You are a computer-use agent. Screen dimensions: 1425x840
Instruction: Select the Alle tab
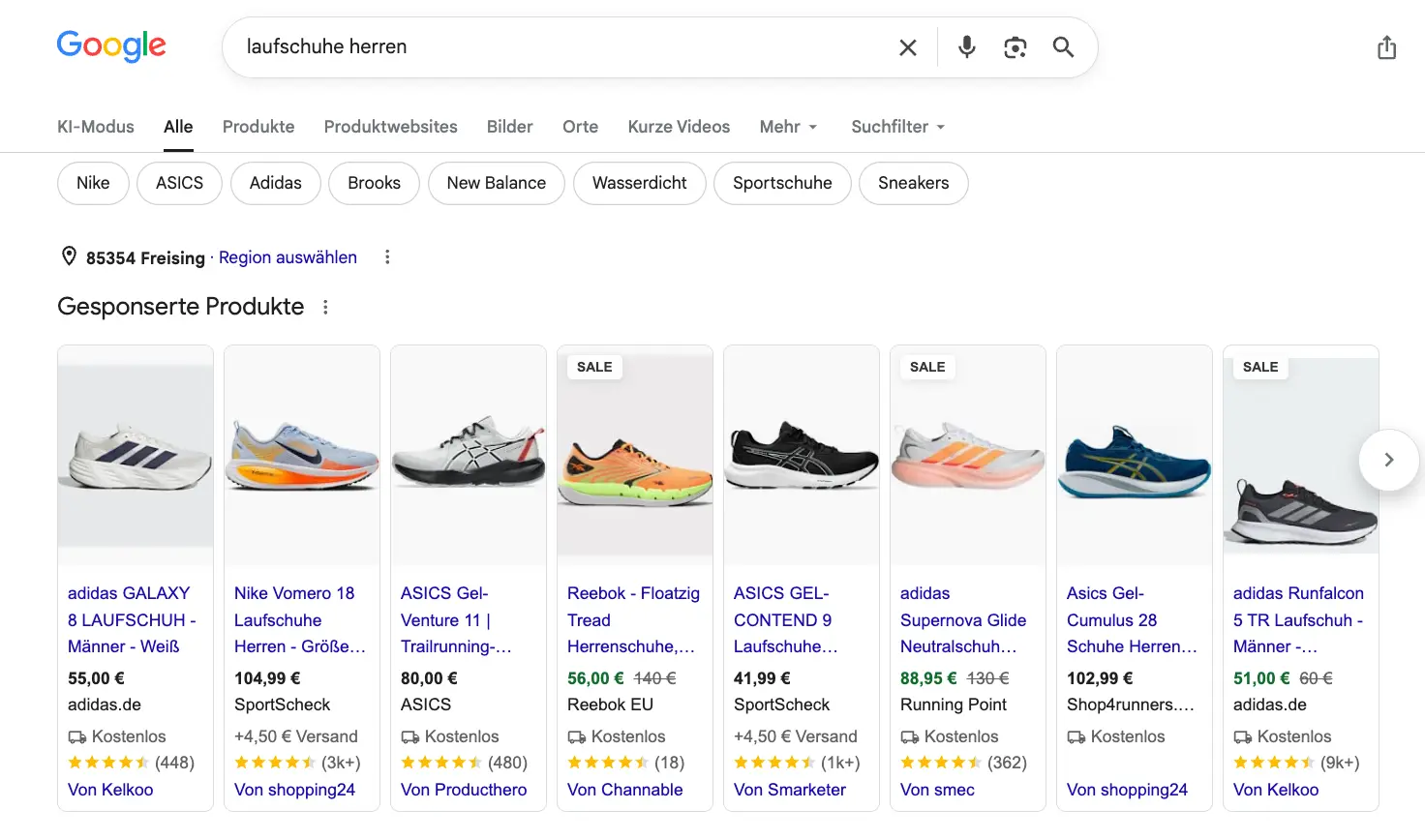click(178, 127)
